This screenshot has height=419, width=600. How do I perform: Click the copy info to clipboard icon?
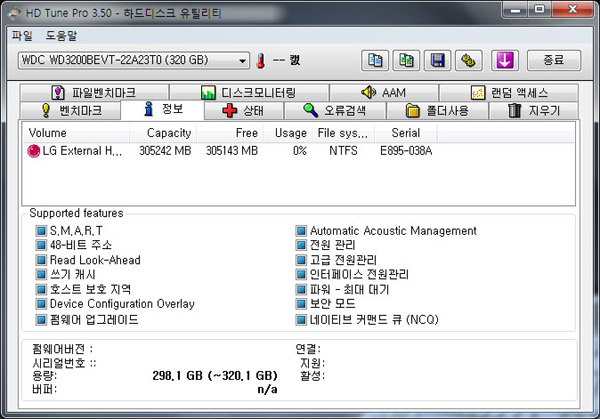[375, 60]
